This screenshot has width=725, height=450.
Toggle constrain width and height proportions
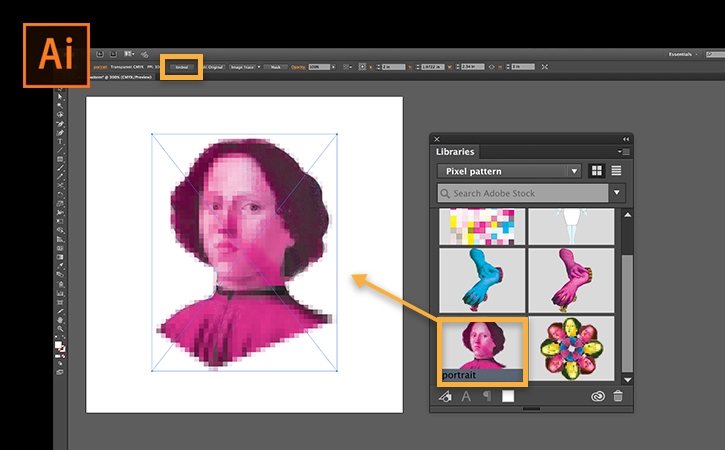click(x=492, y=67)
